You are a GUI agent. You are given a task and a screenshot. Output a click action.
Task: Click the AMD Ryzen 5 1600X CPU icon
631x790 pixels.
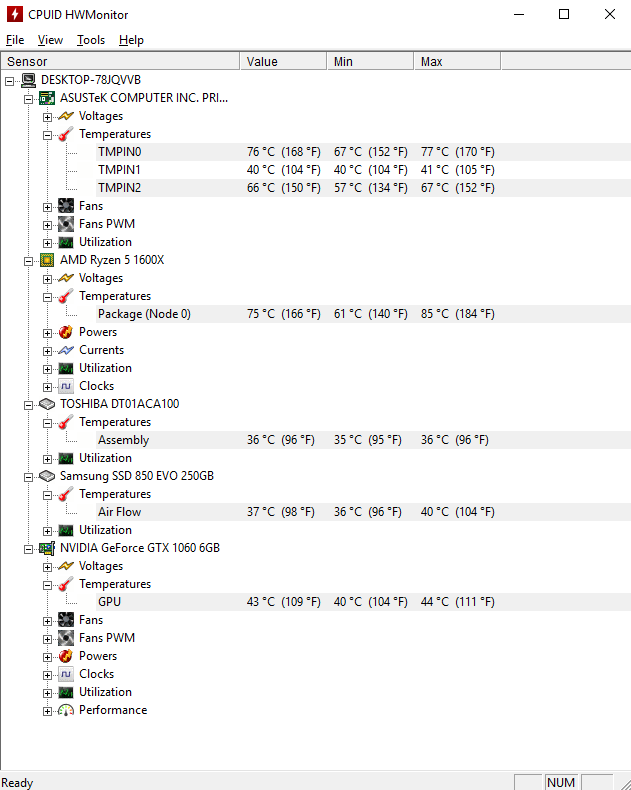tap(47, 260)
